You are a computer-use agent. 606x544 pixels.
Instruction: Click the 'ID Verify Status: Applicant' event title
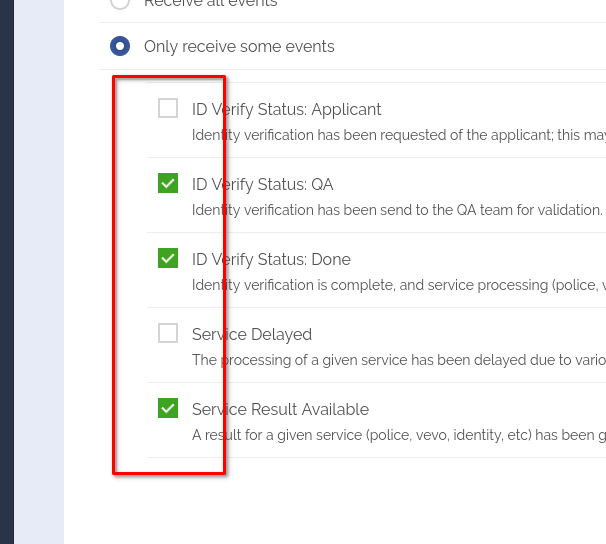[286, 110]
